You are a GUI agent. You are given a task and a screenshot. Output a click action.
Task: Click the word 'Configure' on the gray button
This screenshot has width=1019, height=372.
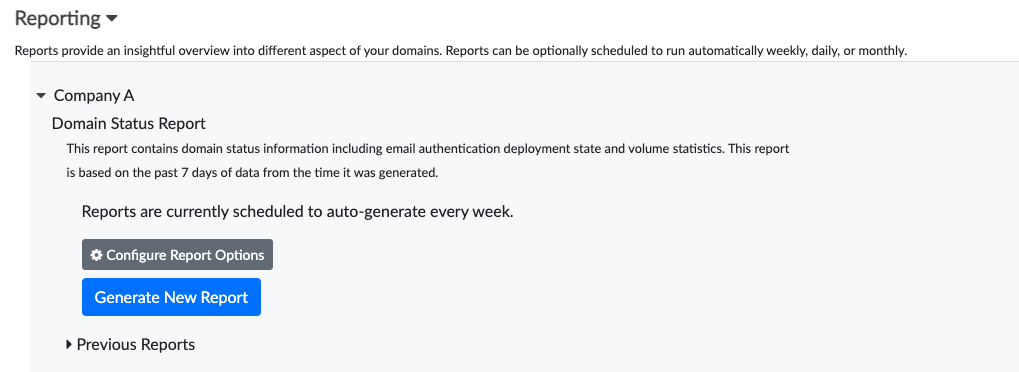click(x=136, y=255)
